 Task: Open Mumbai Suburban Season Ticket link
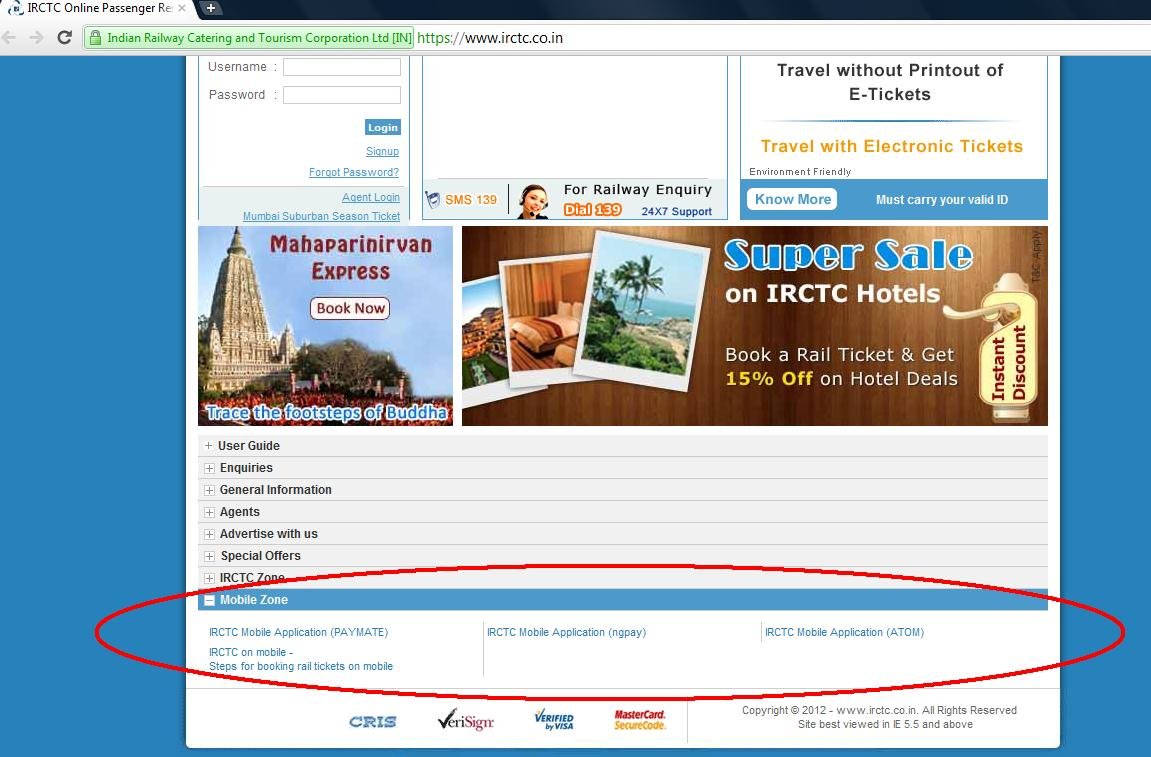322,216
